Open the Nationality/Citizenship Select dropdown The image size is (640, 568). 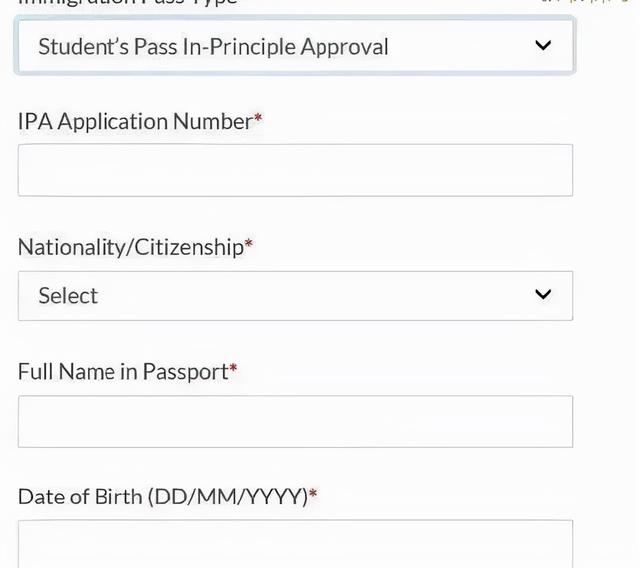pos(295,296)
